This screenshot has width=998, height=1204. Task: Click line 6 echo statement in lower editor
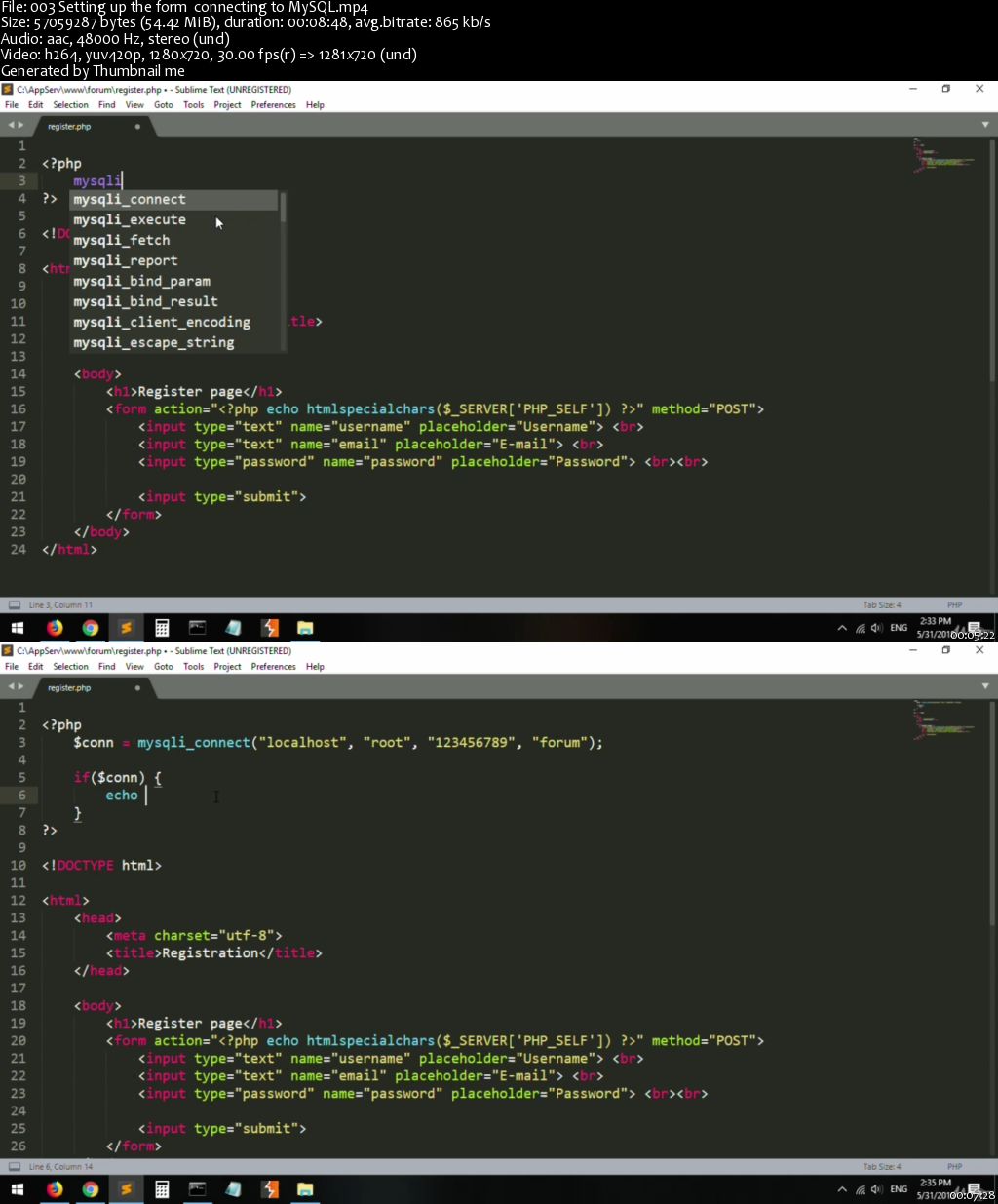[122, 796]
